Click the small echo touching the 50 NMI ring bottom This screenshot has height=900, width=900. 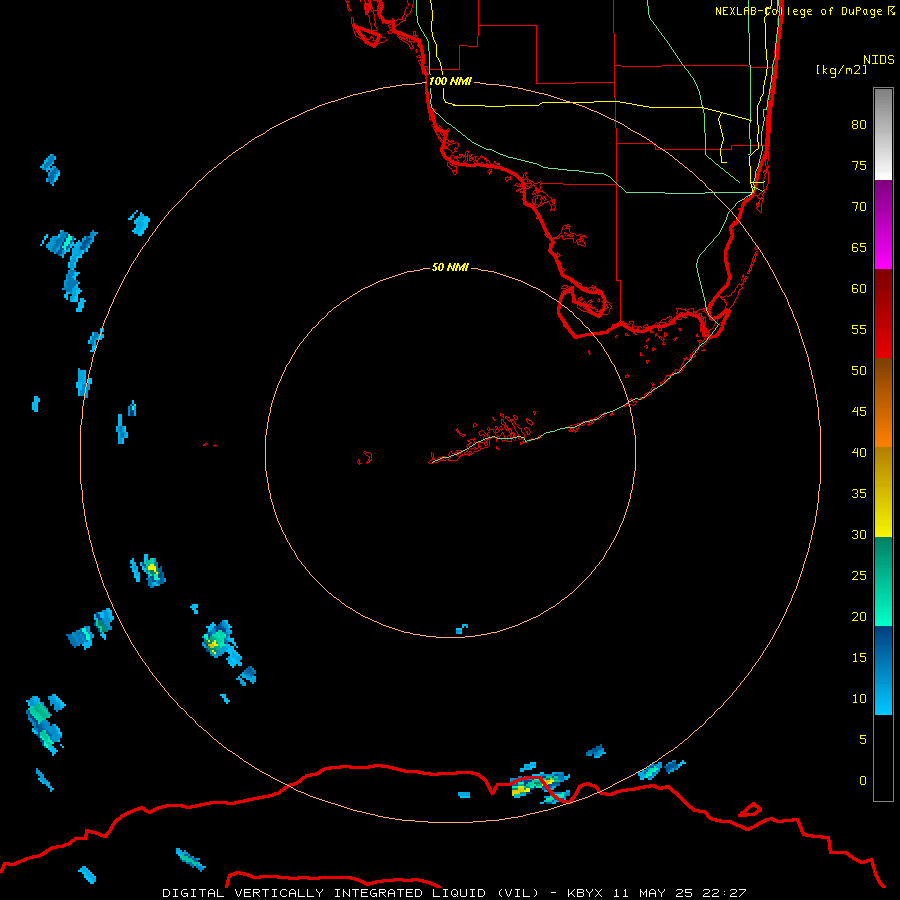pyautogui.click(x=461, y=629)
